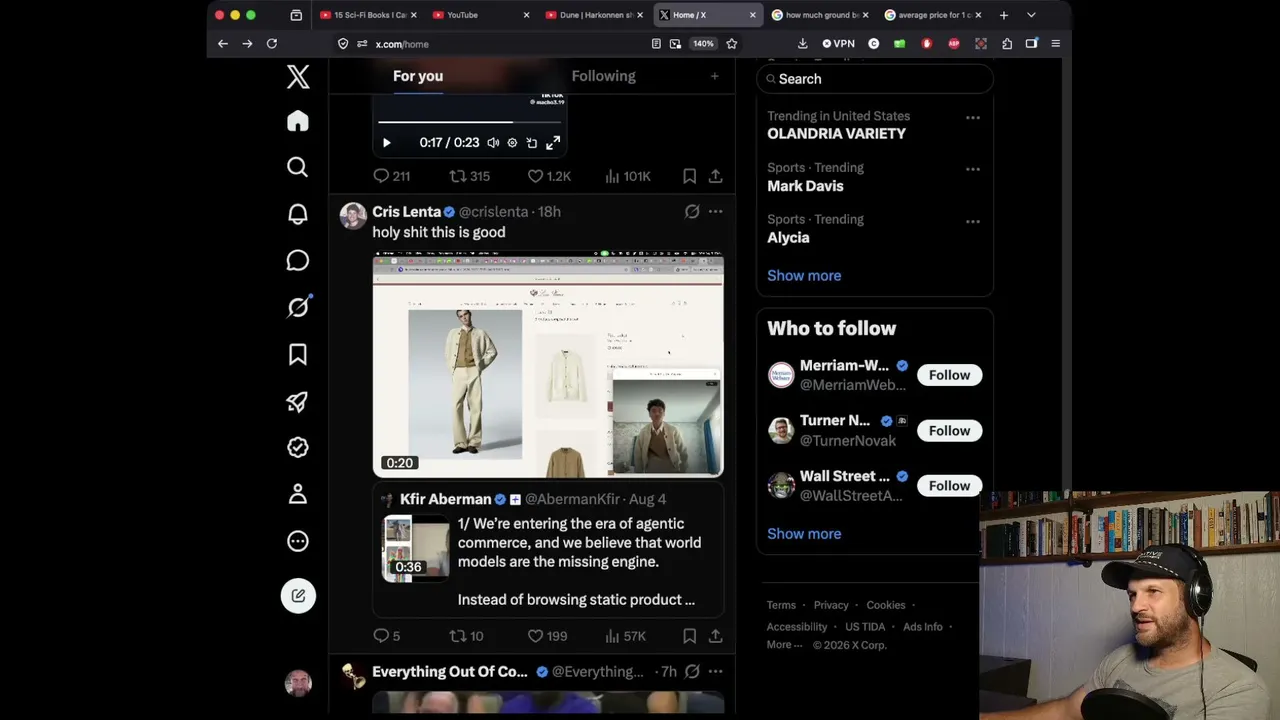Reply to the post with 211 replies
The image size is (1280, 720).
391,176
